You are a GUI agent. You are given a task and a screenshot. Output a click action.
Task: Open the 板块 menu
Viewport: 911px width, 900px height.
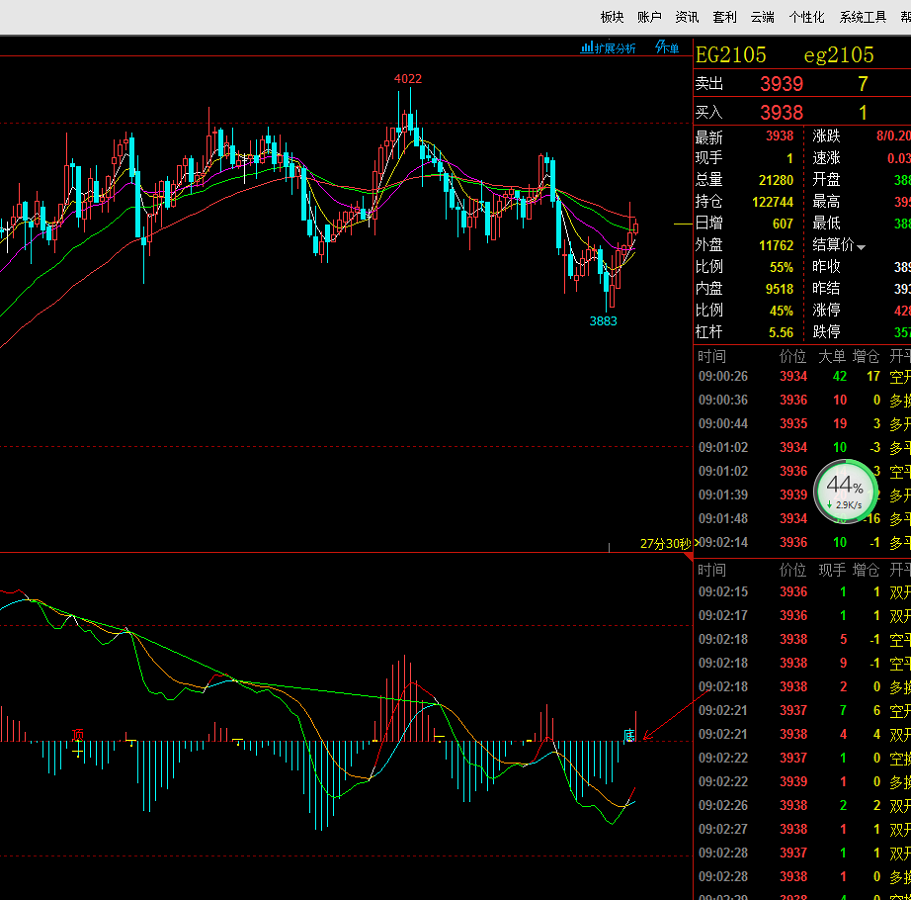point(612,17)
